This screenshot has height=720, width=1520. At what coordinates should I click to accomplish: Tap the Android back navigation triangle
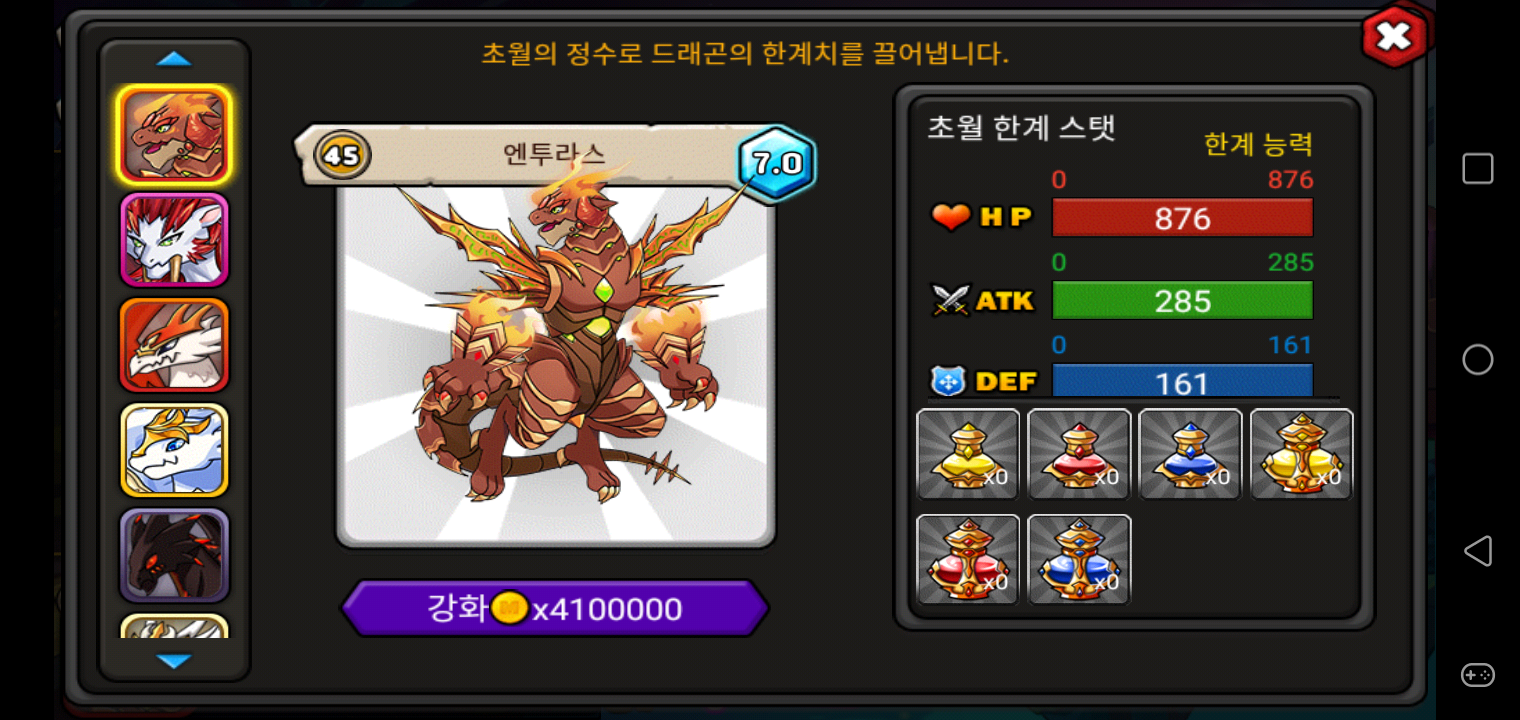1477,551
